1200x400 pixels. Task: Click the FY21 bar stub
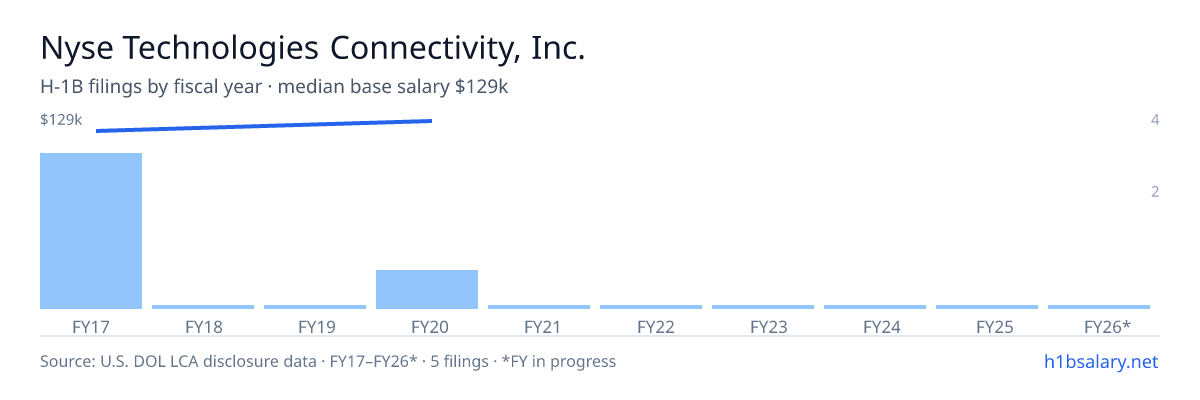pos(539,307)
